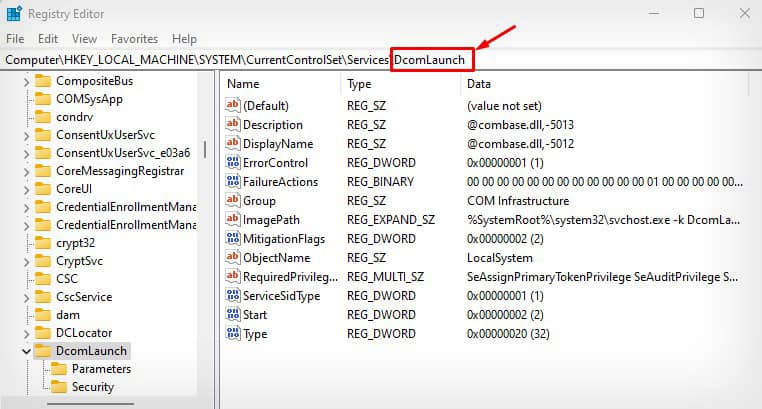Open the Help menu

pyautogui.click(x=184, y=39)
